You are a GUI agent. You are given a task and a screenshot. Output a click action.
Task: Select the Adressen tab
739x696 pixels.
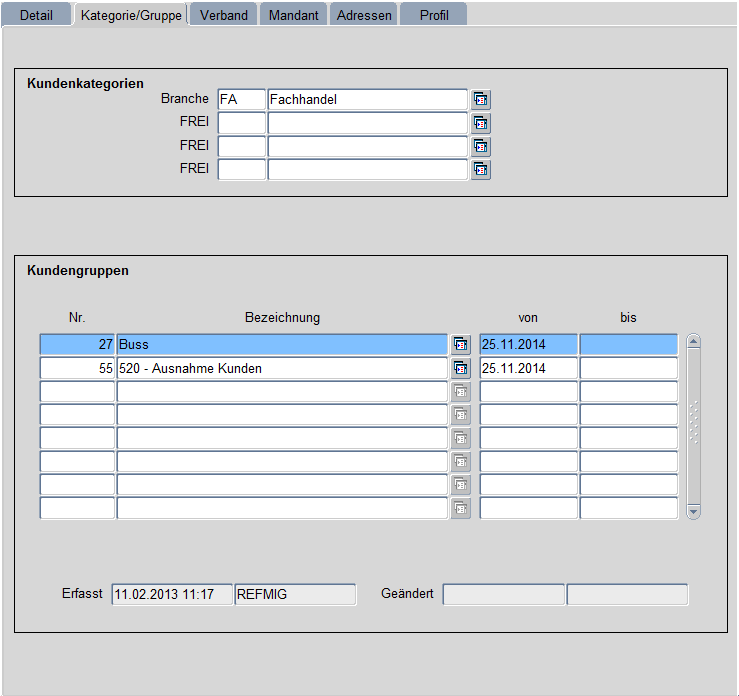[x=364, y=15]
